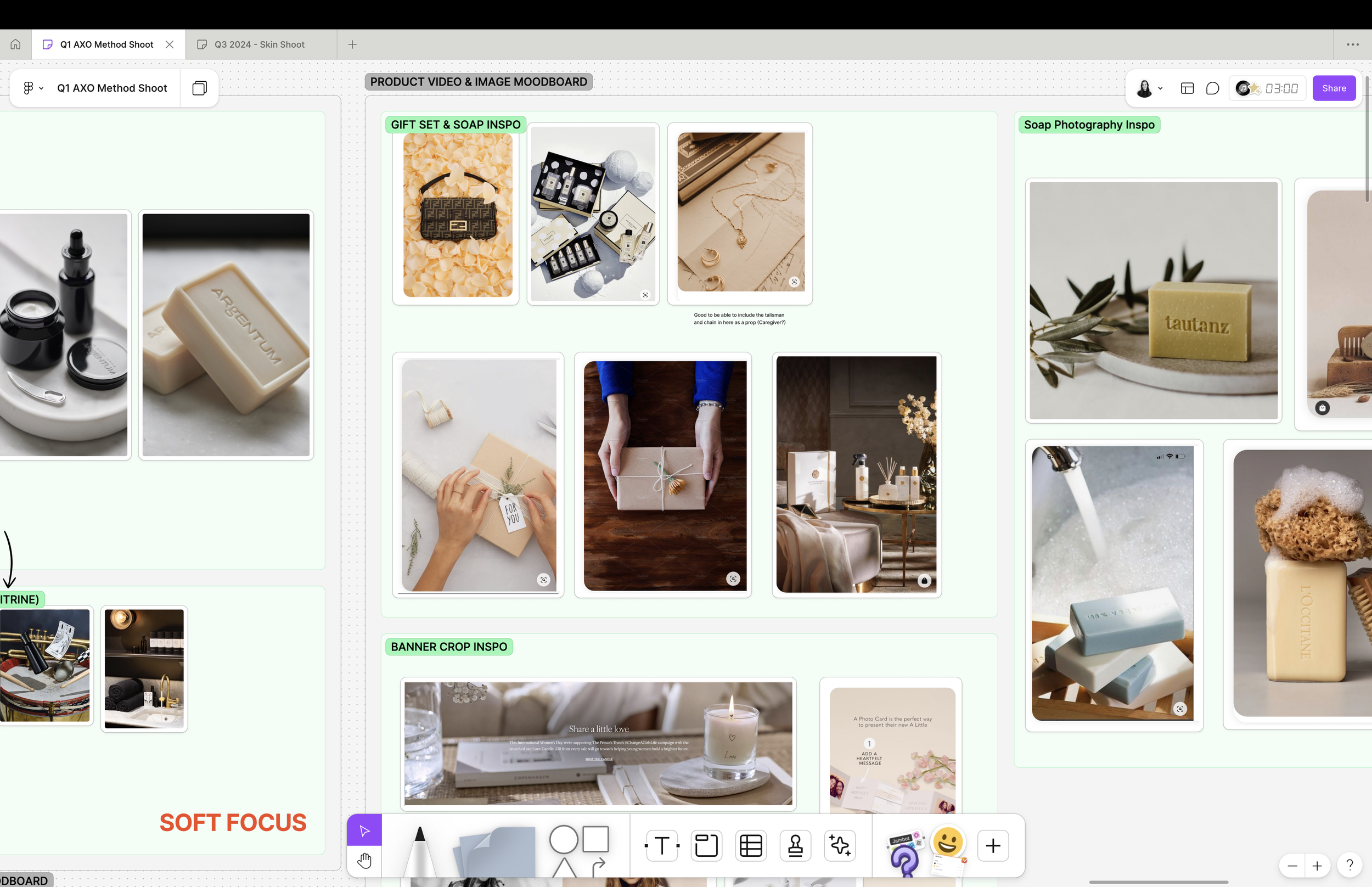Activate the Move cursor tool

(x=364, y=830)
